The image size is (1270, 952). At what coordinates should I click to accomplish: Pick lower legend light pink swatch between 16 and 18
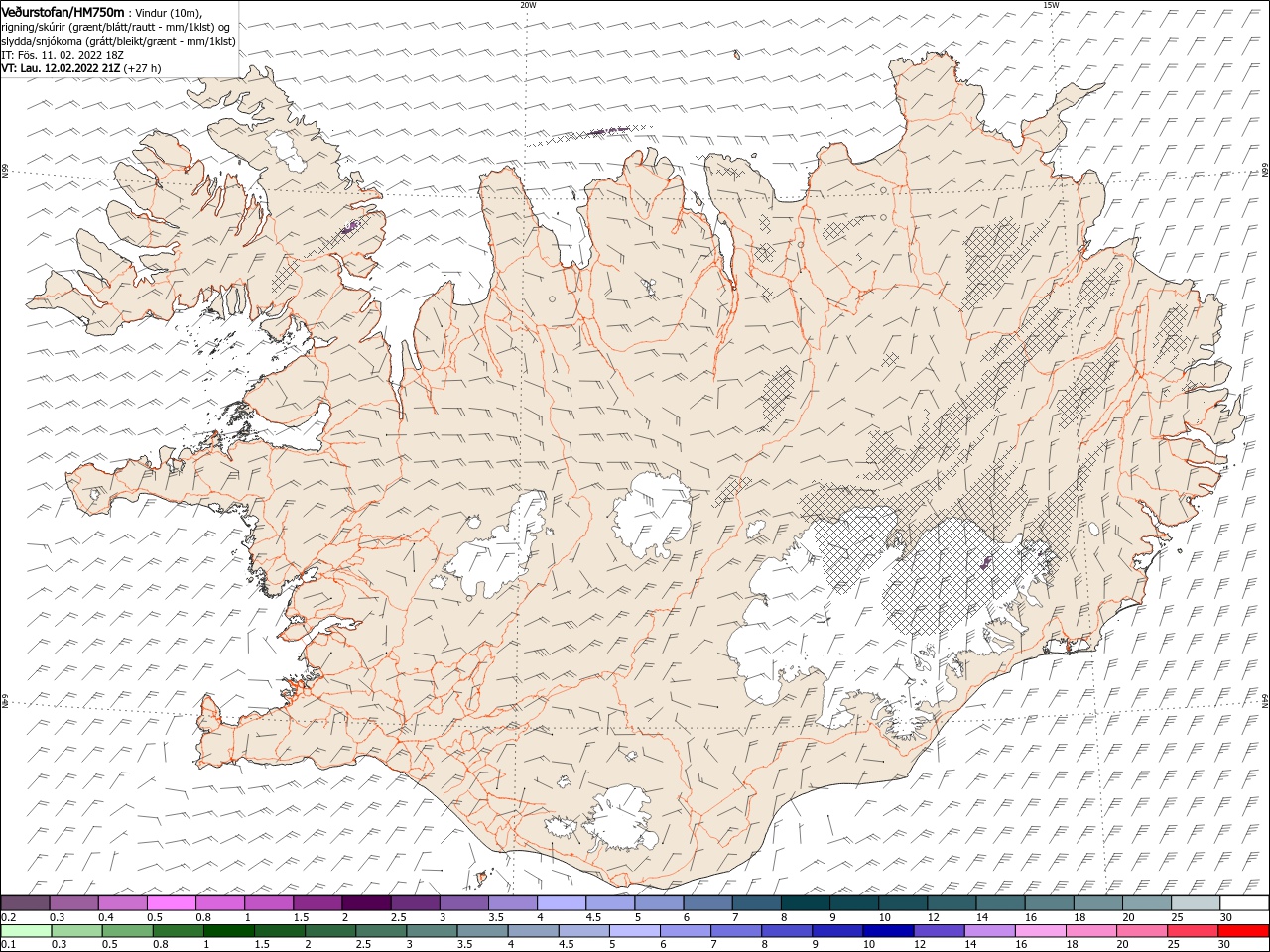pos(1042,931)
